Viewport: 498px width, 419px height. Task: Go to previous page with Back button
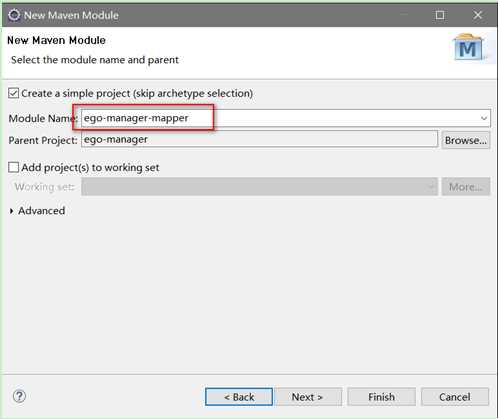point(239,397)
